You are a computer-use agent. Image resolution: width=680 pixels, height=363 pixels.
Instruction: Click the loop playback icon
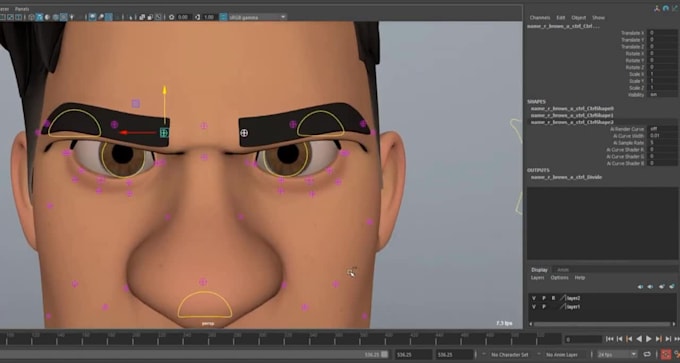point(647,354)
